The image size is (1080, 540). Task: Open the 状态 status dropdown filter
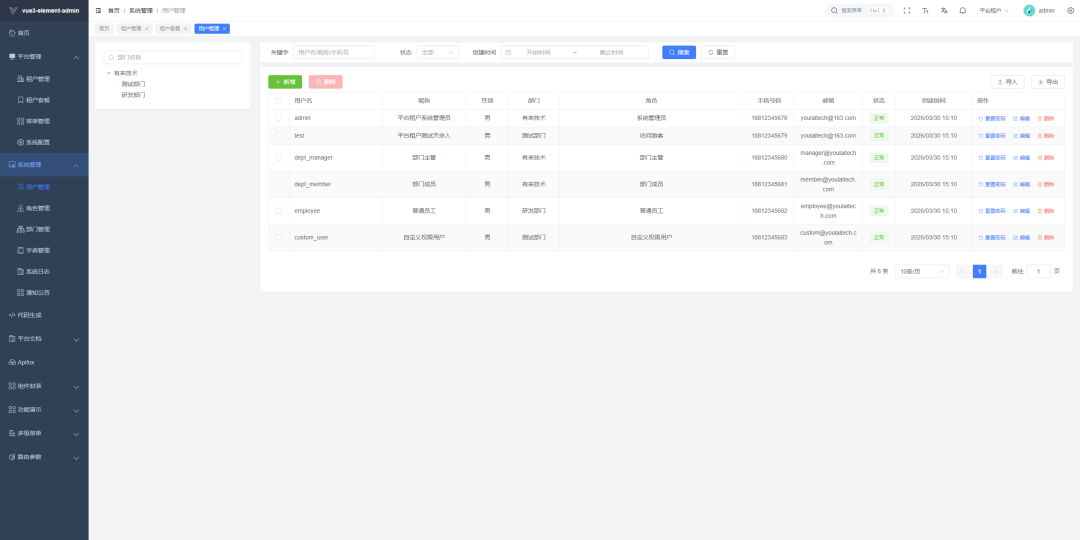point(437,52)
